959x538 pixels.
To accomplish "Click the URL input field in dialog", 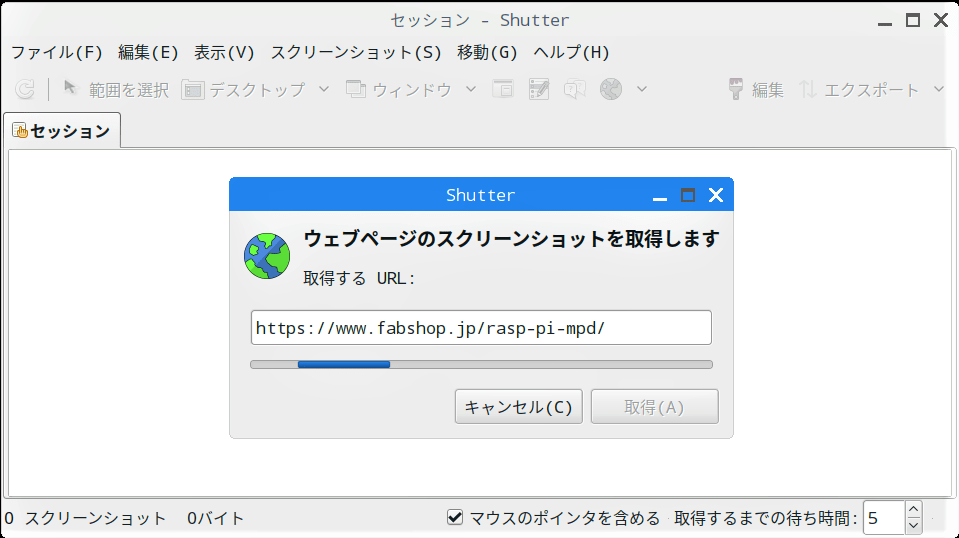I will pos(481,328).
